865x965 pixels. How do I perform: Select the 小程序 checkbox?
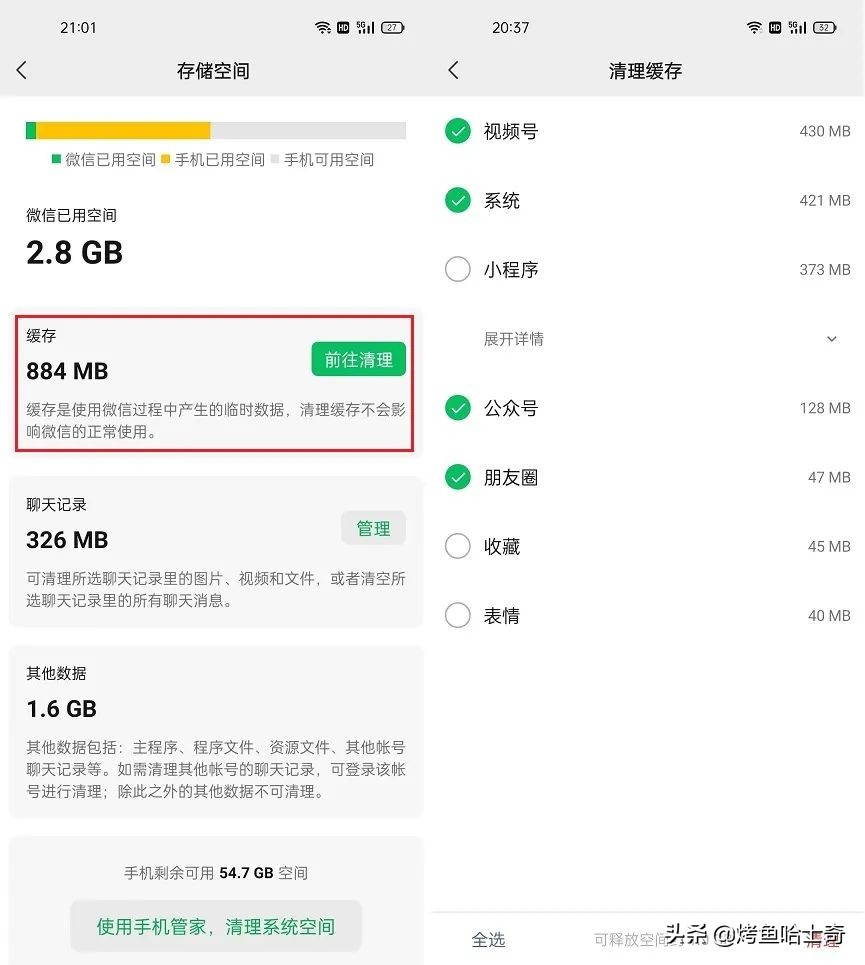(457, 269)
